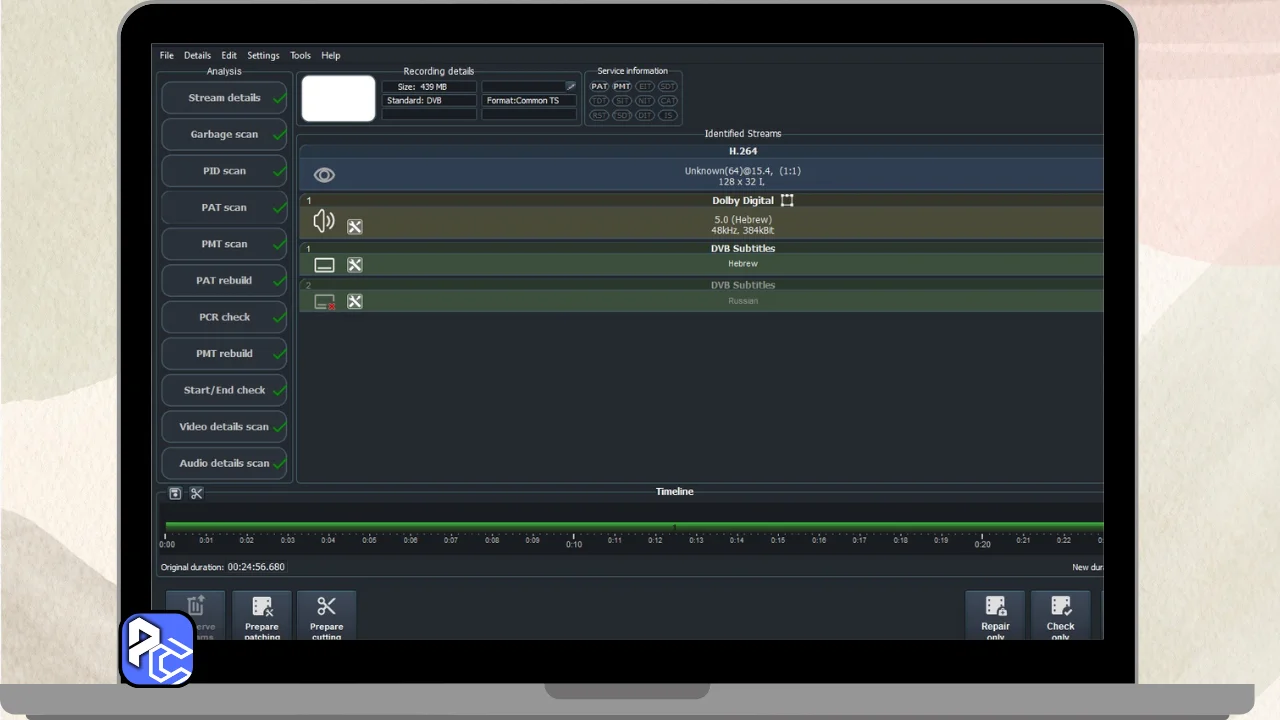1280x720 pixels.
Task: Open the Help menu
Action: pos(331,56)
